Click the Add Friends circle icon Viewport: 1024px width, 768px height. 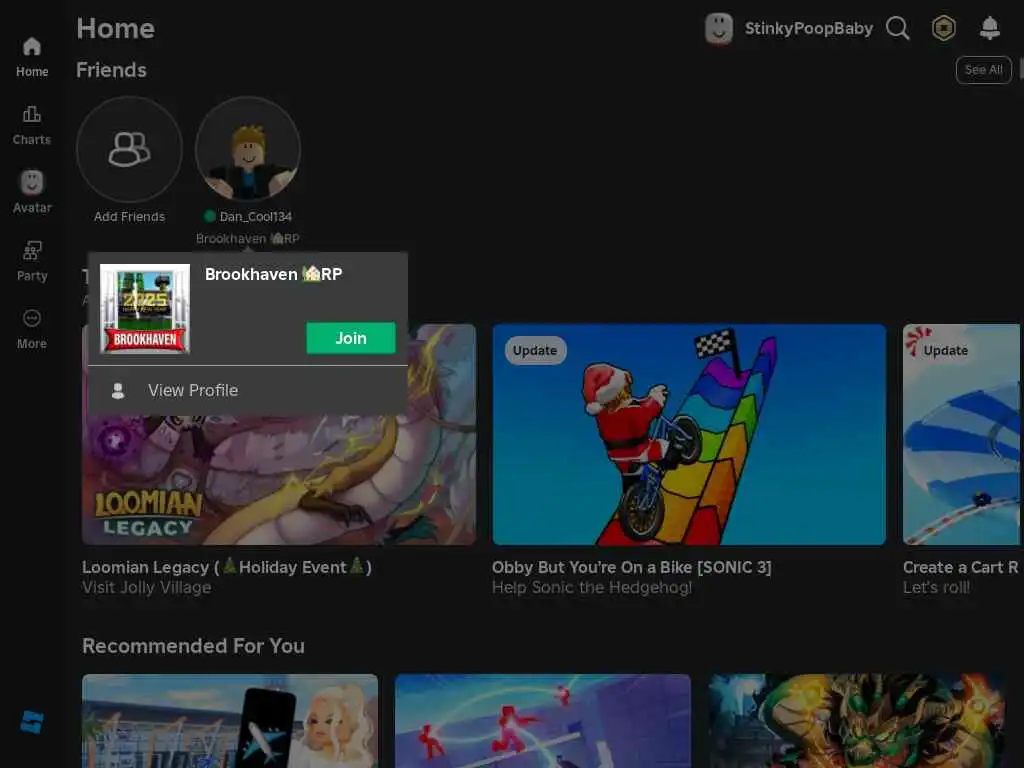[x=129, y=149]
